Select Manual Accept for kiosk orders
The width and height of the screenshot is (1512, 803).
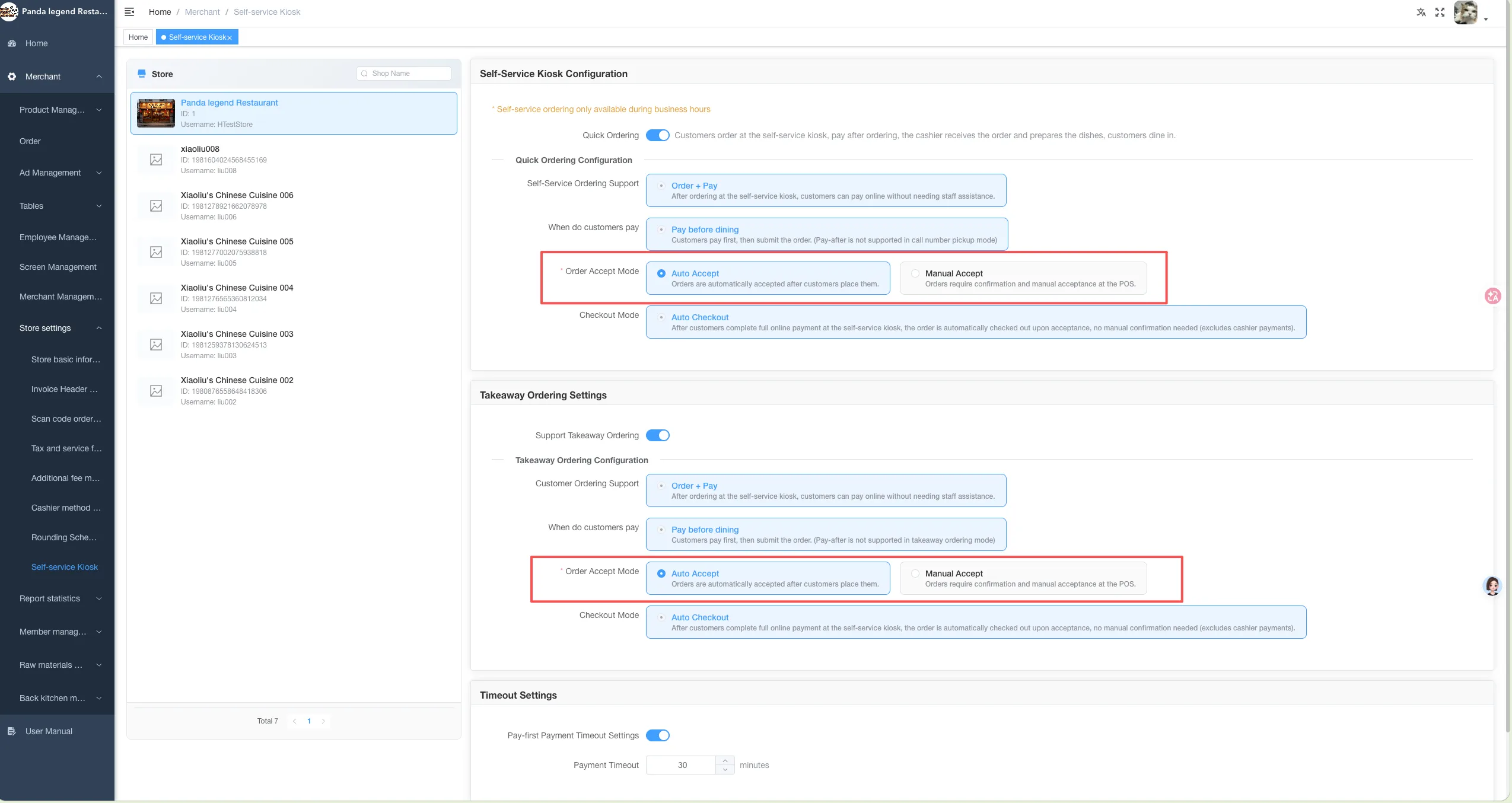(x=1023, y=278)
